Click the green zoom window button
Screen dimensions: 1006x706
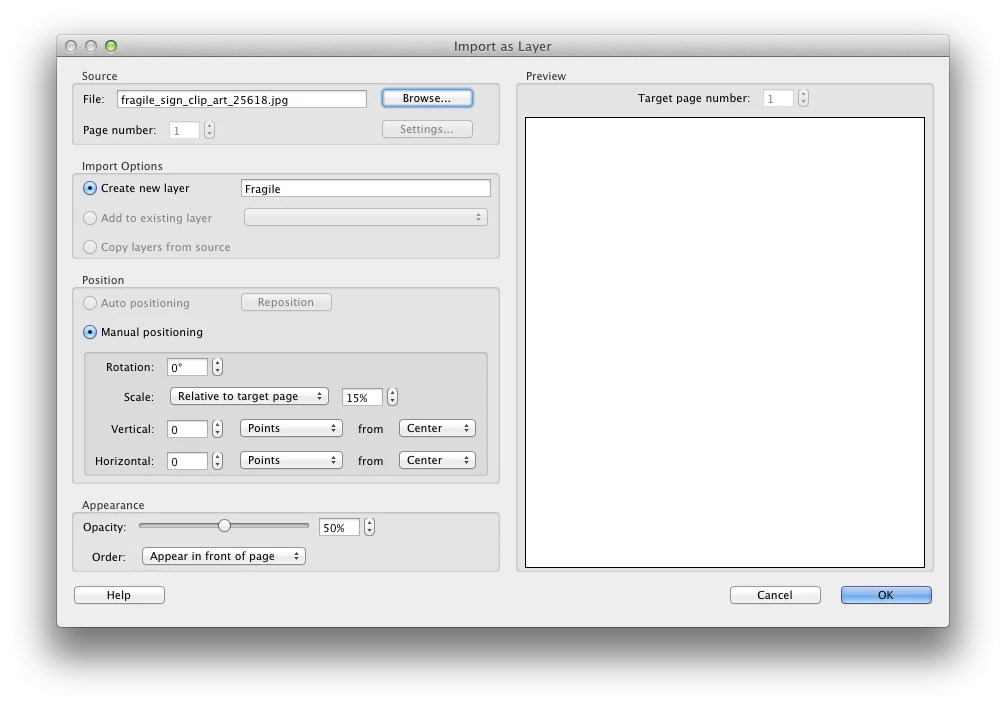coord(111,46)
